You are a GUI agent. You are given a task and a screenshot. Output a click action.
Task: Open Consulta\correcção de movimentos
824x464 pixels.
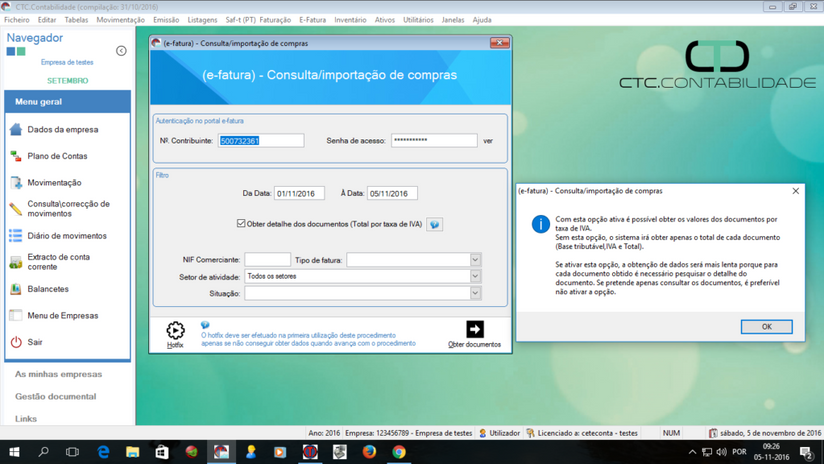click(68, 209)
